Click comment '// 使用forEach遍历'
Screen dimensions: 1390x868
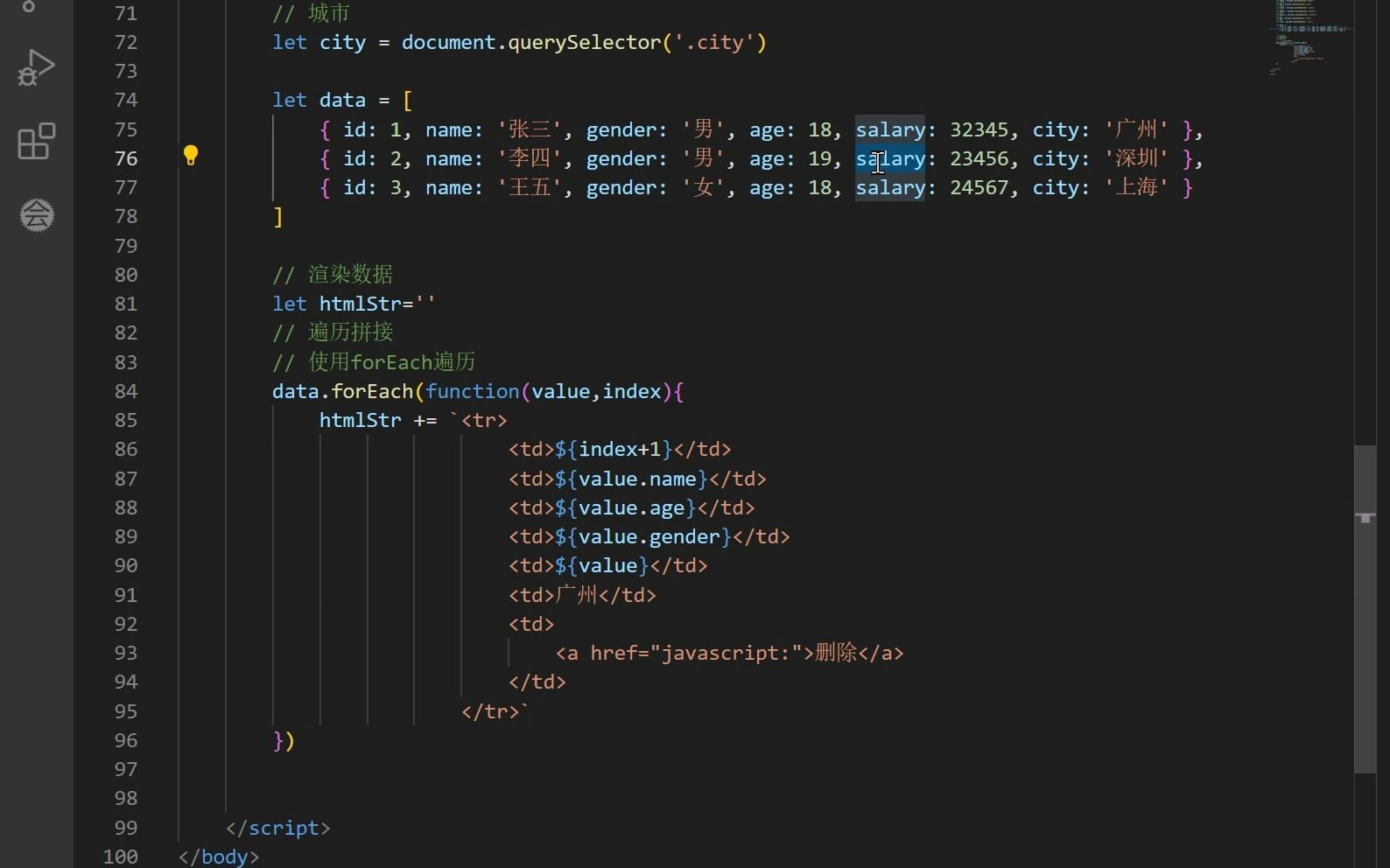[374, 361]
